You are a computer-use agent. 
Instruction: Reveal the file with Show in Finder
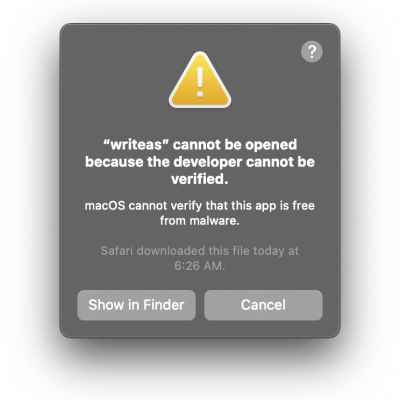136,305
